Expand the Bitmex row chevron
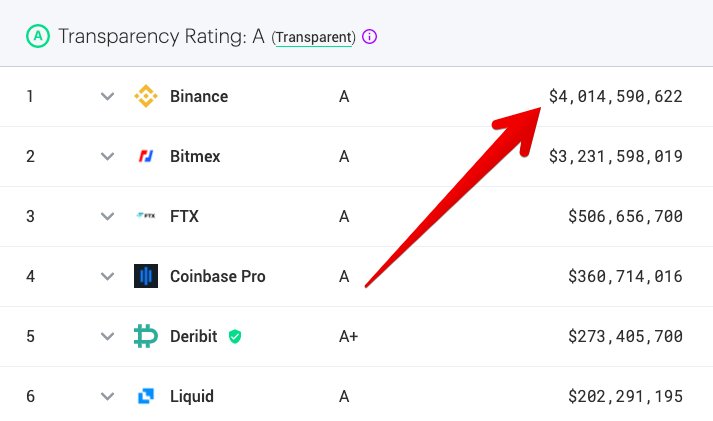 (x=107, y=156)
